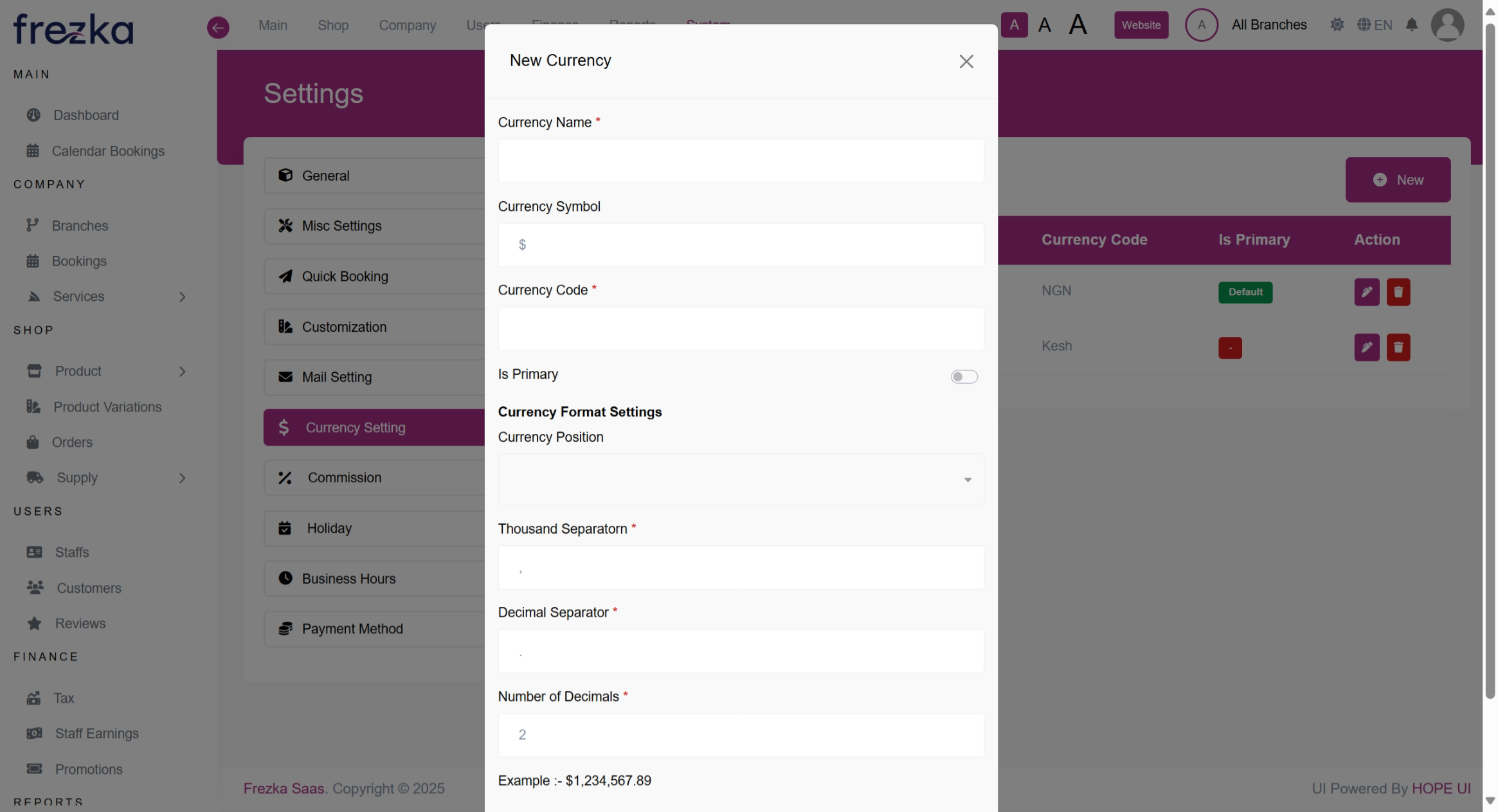
Task: Open the user profile avatar
Action: pyautogui.click(x=1447, y=25)
